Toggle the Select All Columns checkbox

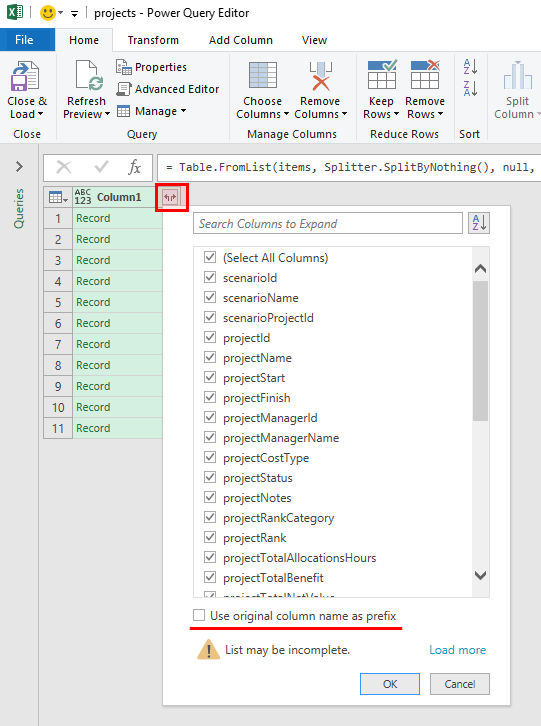pos(210,257)
